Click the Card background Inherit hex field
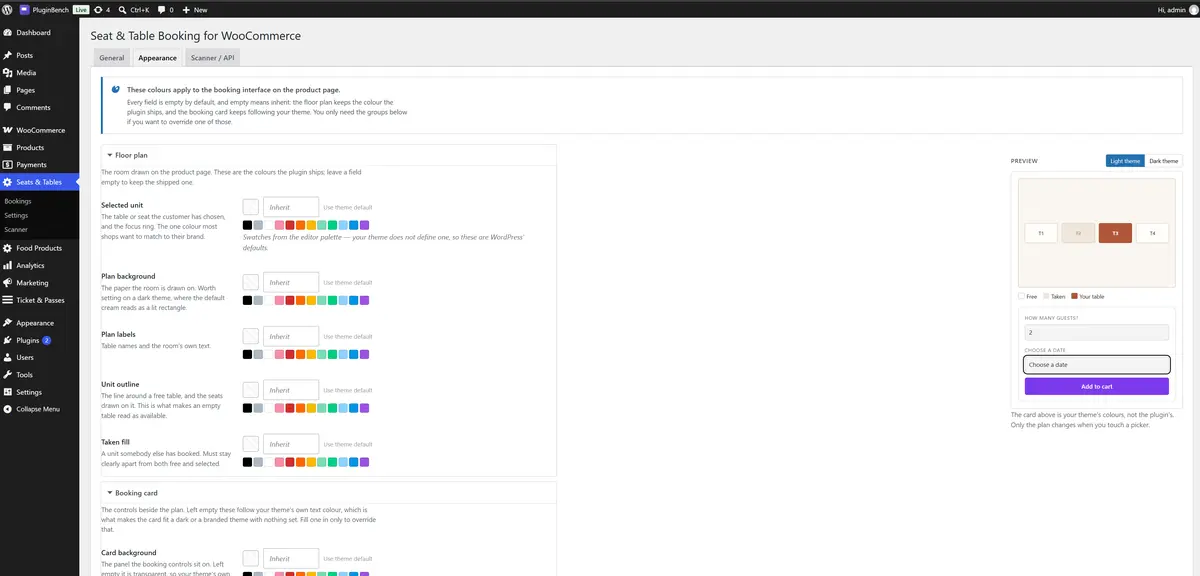Viewport: 1200px width, 576px height. pos(291,558)
